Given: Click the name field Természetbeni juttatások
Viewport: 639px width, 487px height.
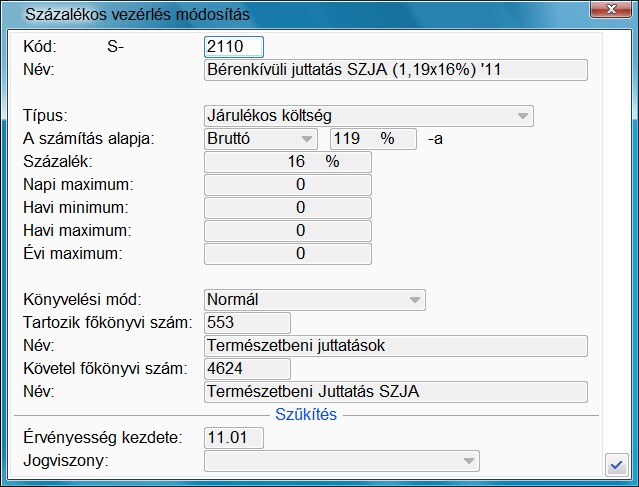Looking at the screenshot, I should click(x=396, y=346).
